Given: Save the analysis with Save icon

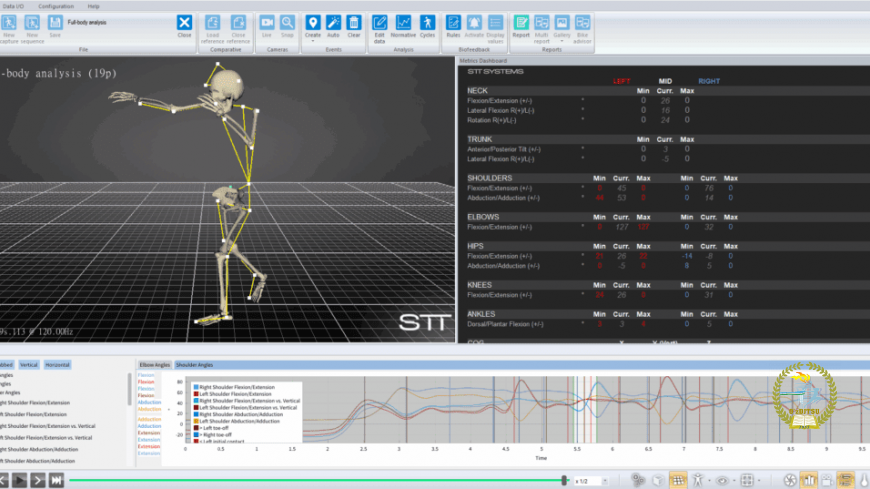Looking at the screenshot, I should (54, 23).
